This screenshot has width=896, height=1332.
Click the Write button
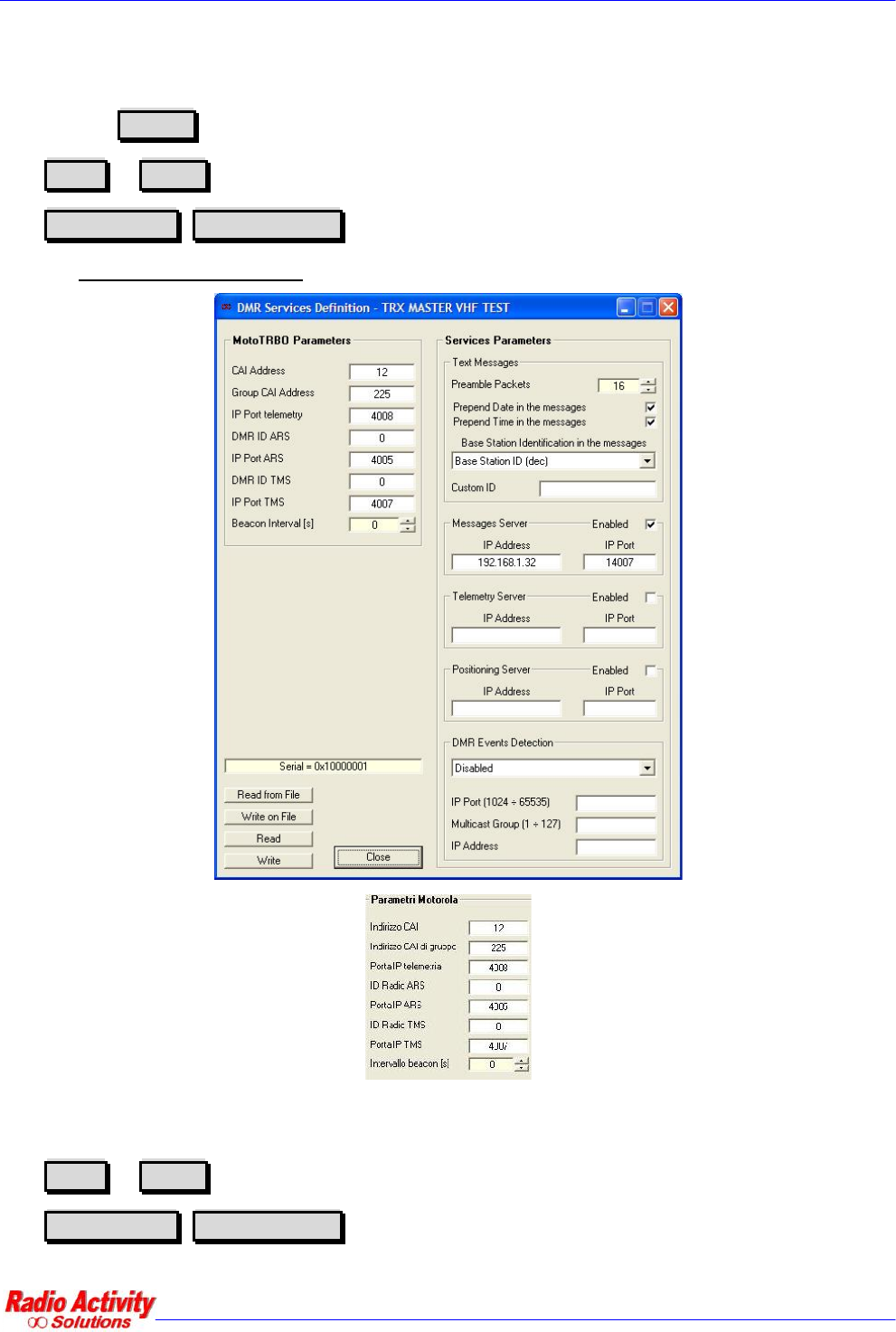(x=269, y=861)
